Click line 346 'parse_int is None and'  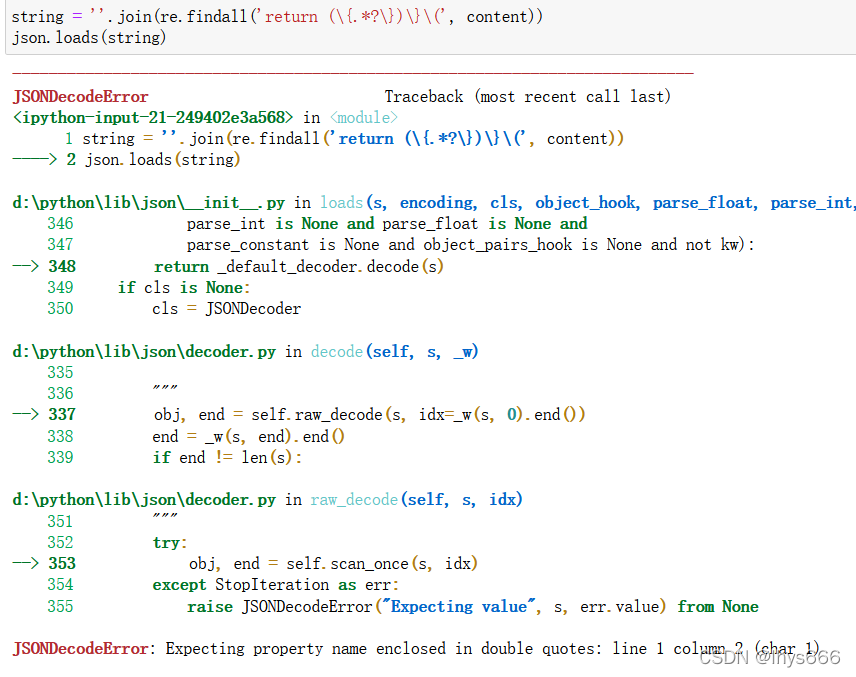coord(387,224)
